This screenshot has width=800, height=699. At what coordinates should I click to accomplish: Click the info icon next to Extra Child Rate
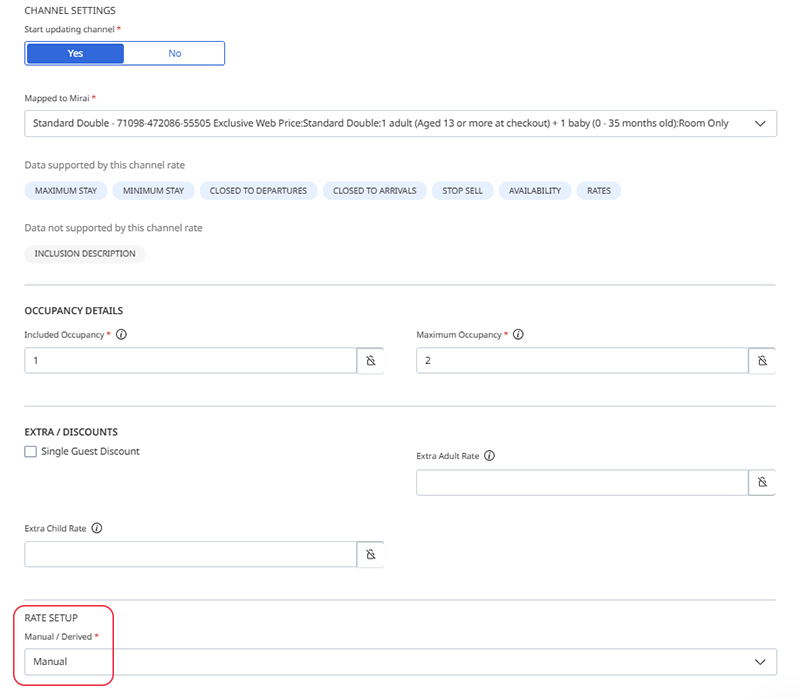(96, 528)
